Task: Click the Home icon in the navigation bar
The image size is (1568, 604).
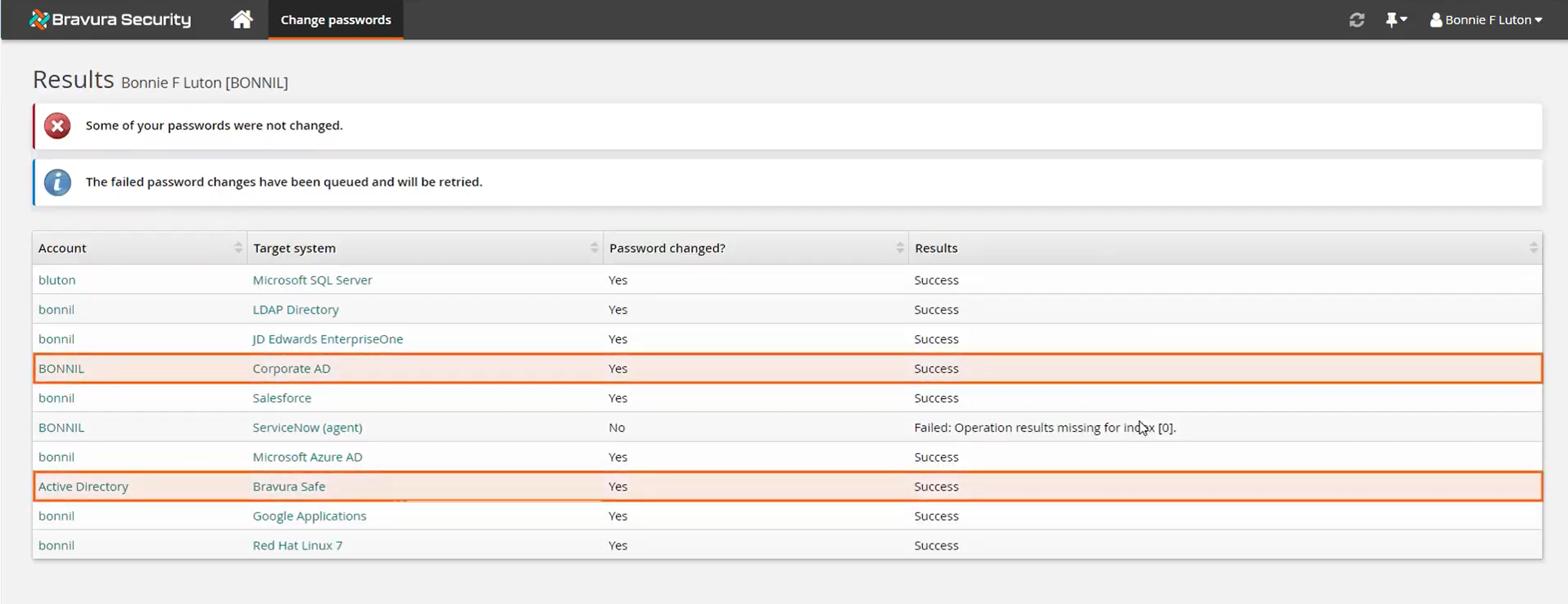Action: pos(241,20)
